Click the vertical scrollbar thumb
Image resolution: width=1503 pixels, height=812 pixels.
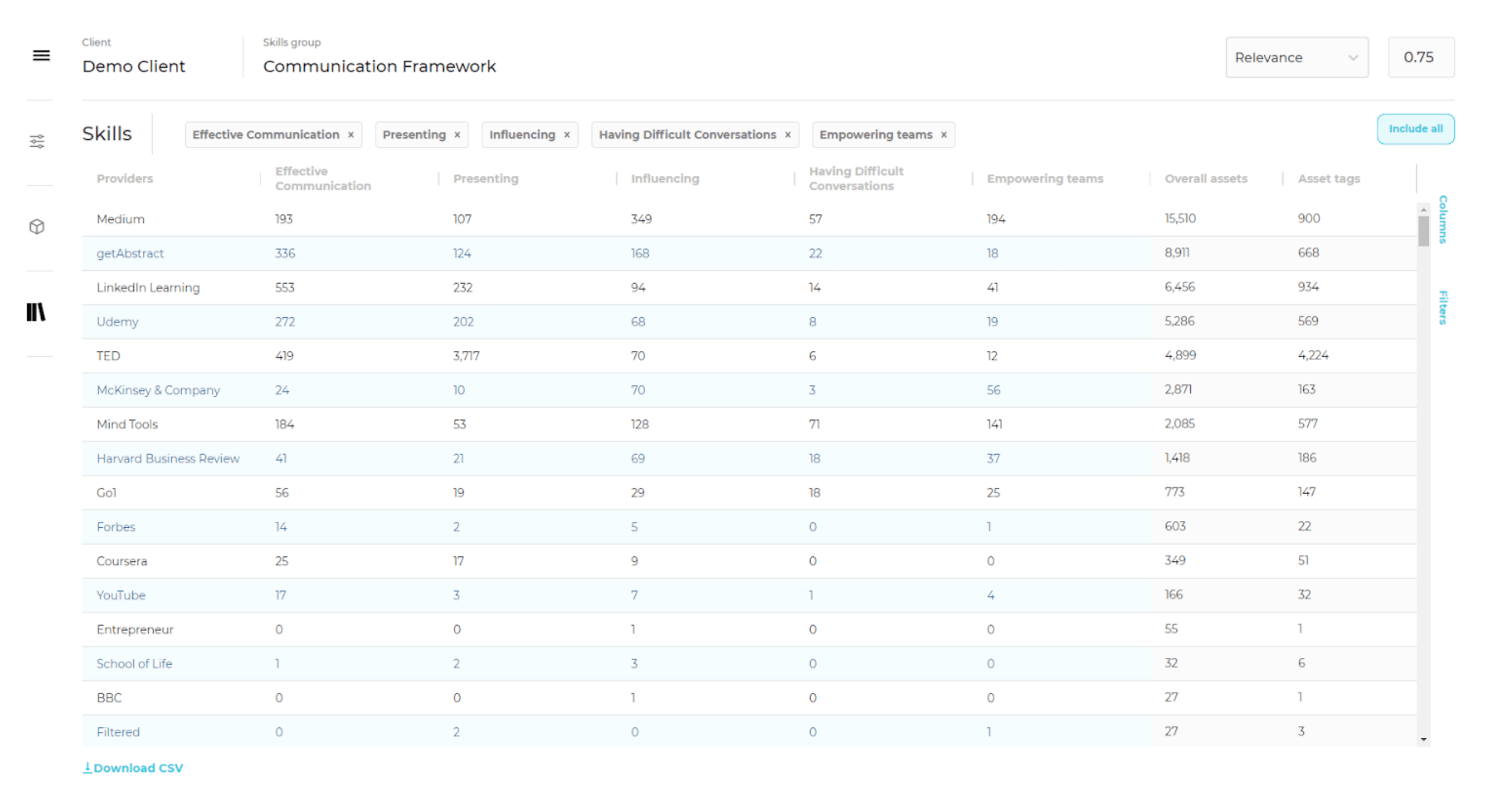pos(1423,231)
